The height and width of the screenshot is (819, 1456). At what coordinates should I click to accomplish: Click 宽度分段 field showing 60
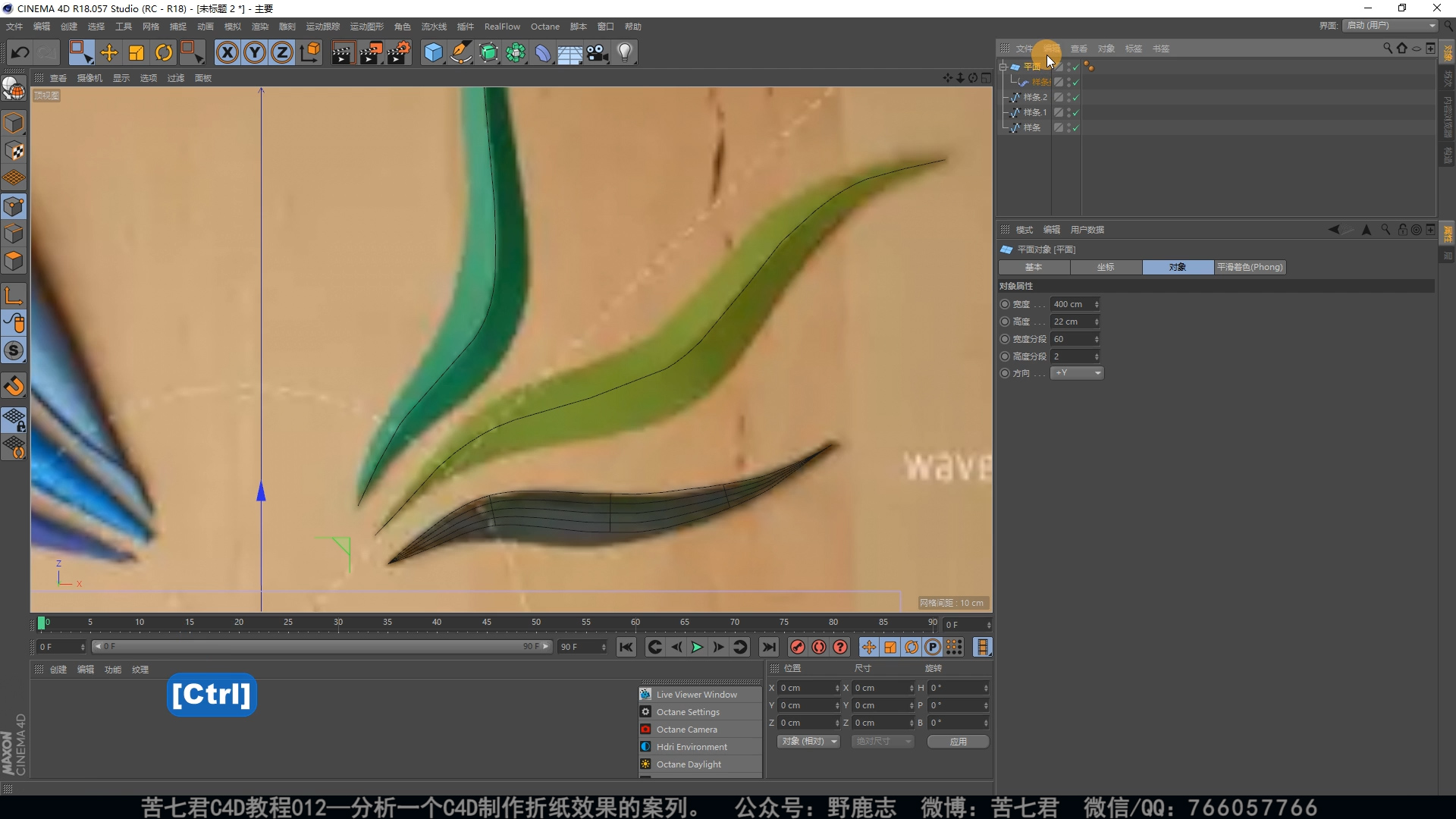1075,339
